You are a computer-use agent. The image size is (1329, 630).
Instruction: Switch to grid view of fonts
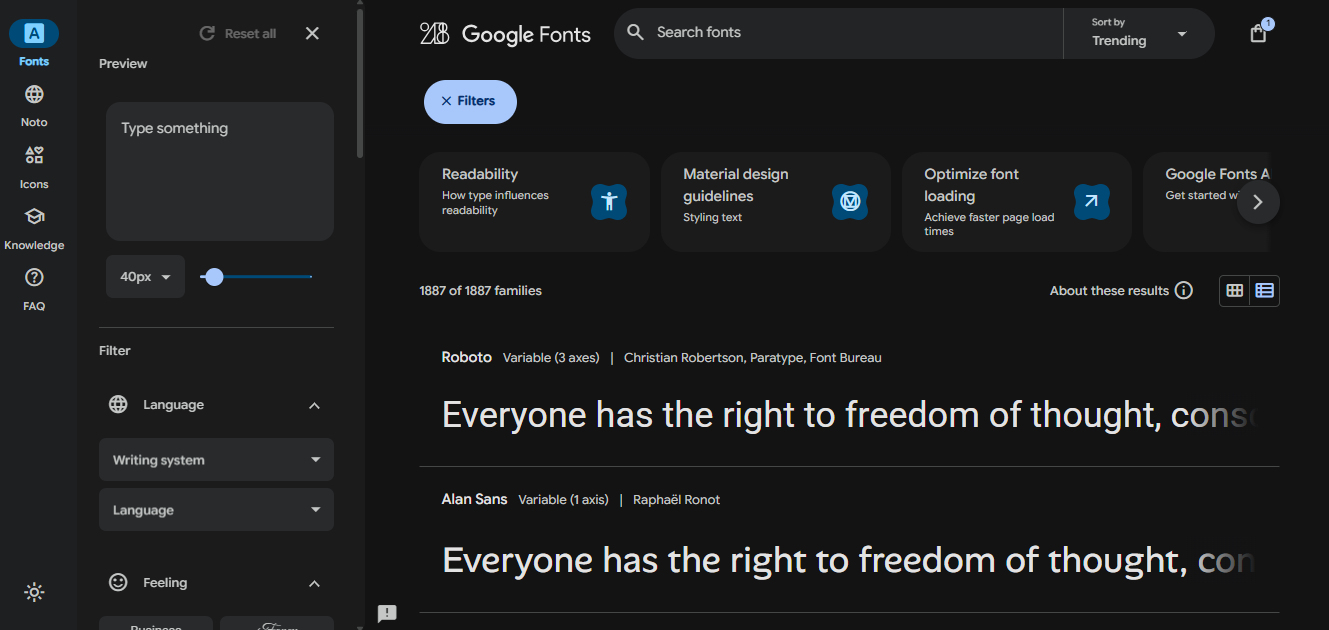1234,290
